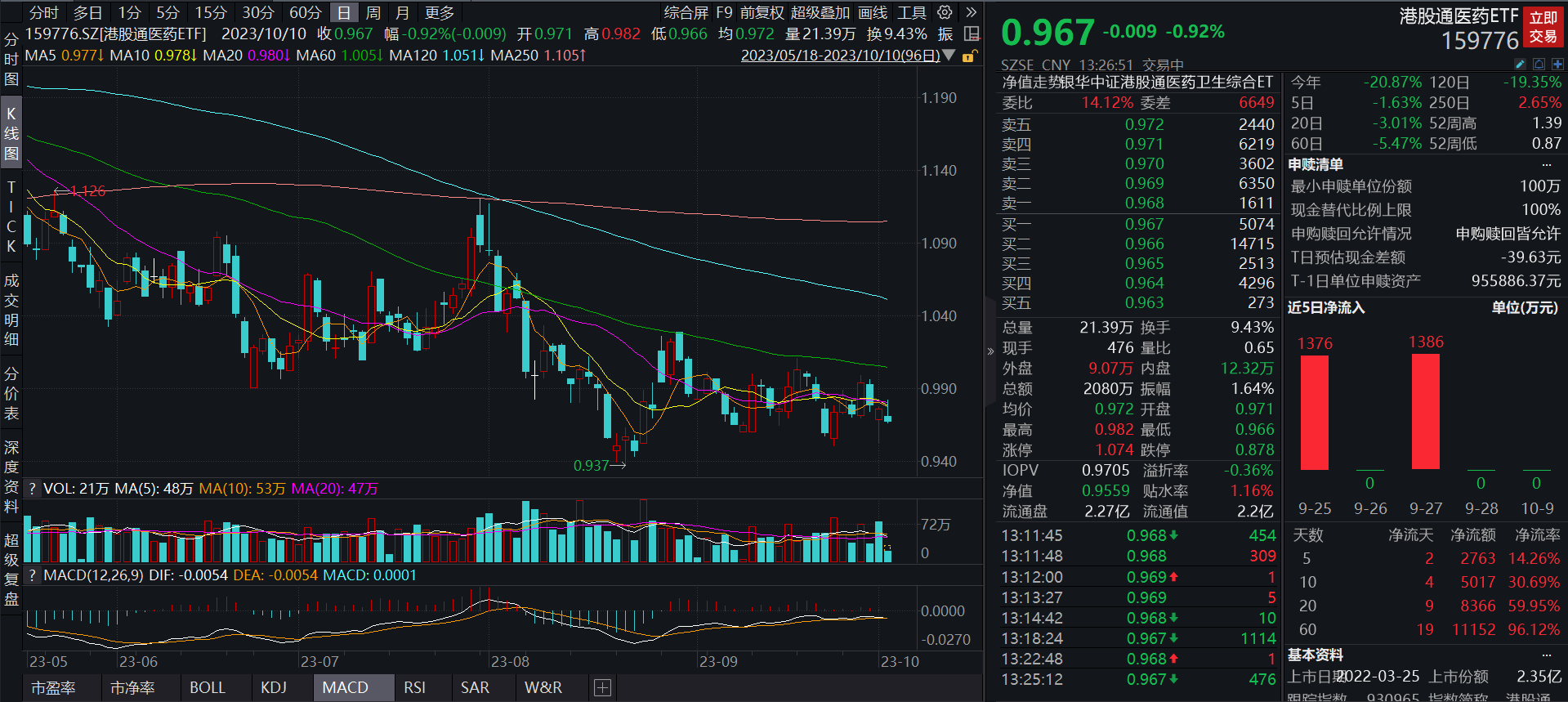Click the 9-27 net inflow bar
Viewport: 1568px width, 702px height.
point(1426,412)
